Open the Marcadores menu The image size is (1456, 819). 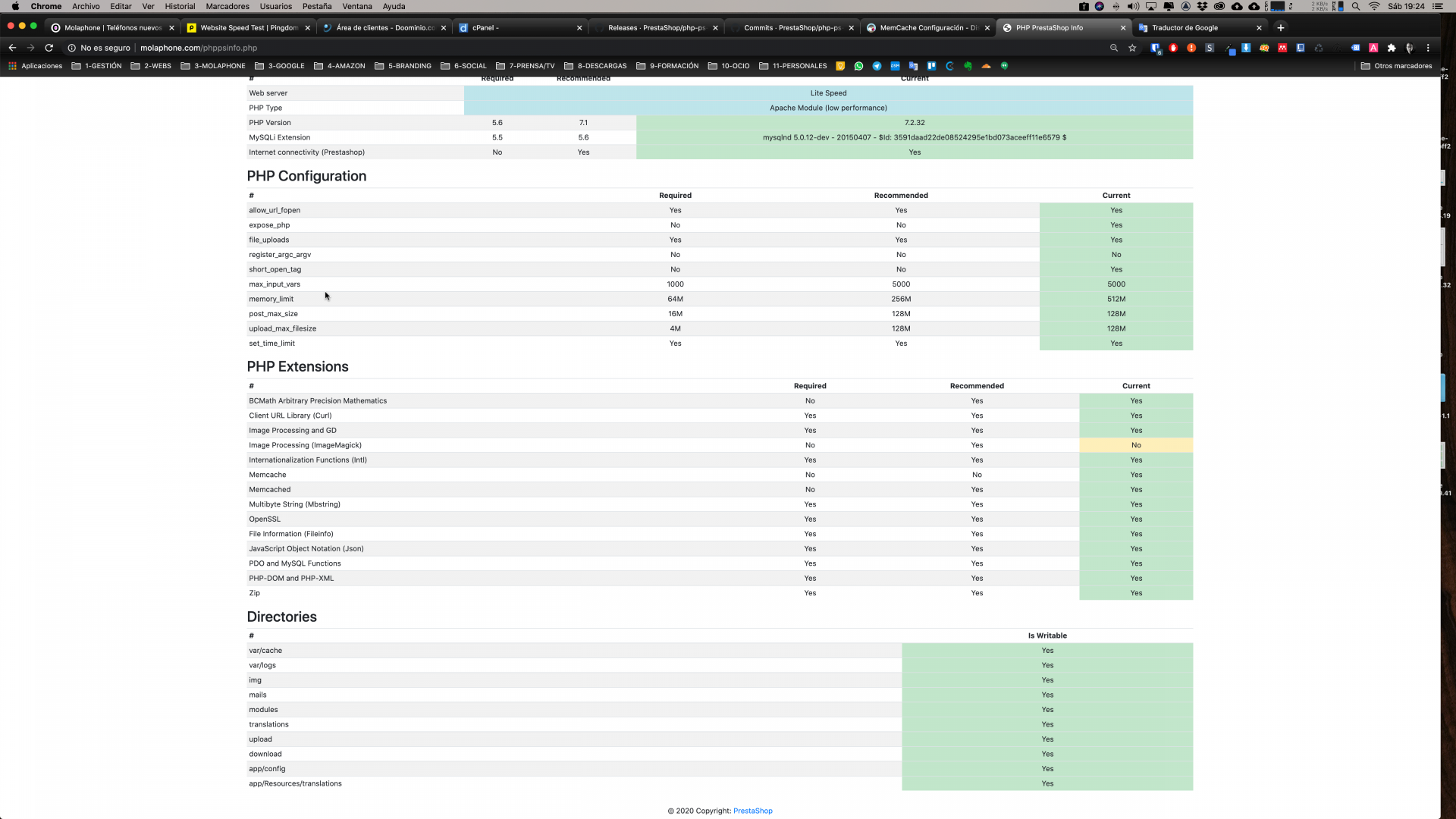click(x=227, y=6)
